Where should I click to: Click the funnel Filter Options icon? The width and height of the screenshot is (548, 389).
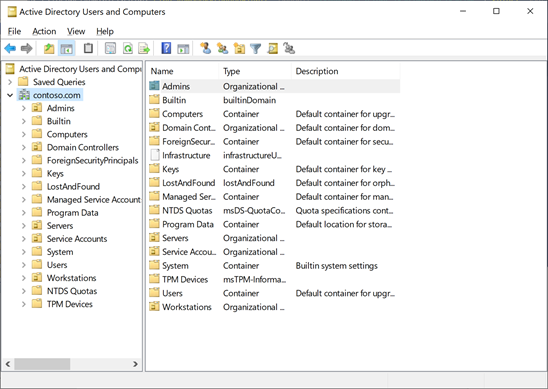[256, 48]
